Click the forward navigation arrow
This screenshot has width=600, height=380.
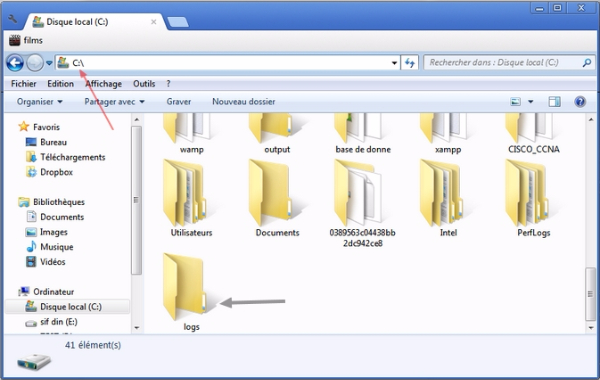(35, 63)
